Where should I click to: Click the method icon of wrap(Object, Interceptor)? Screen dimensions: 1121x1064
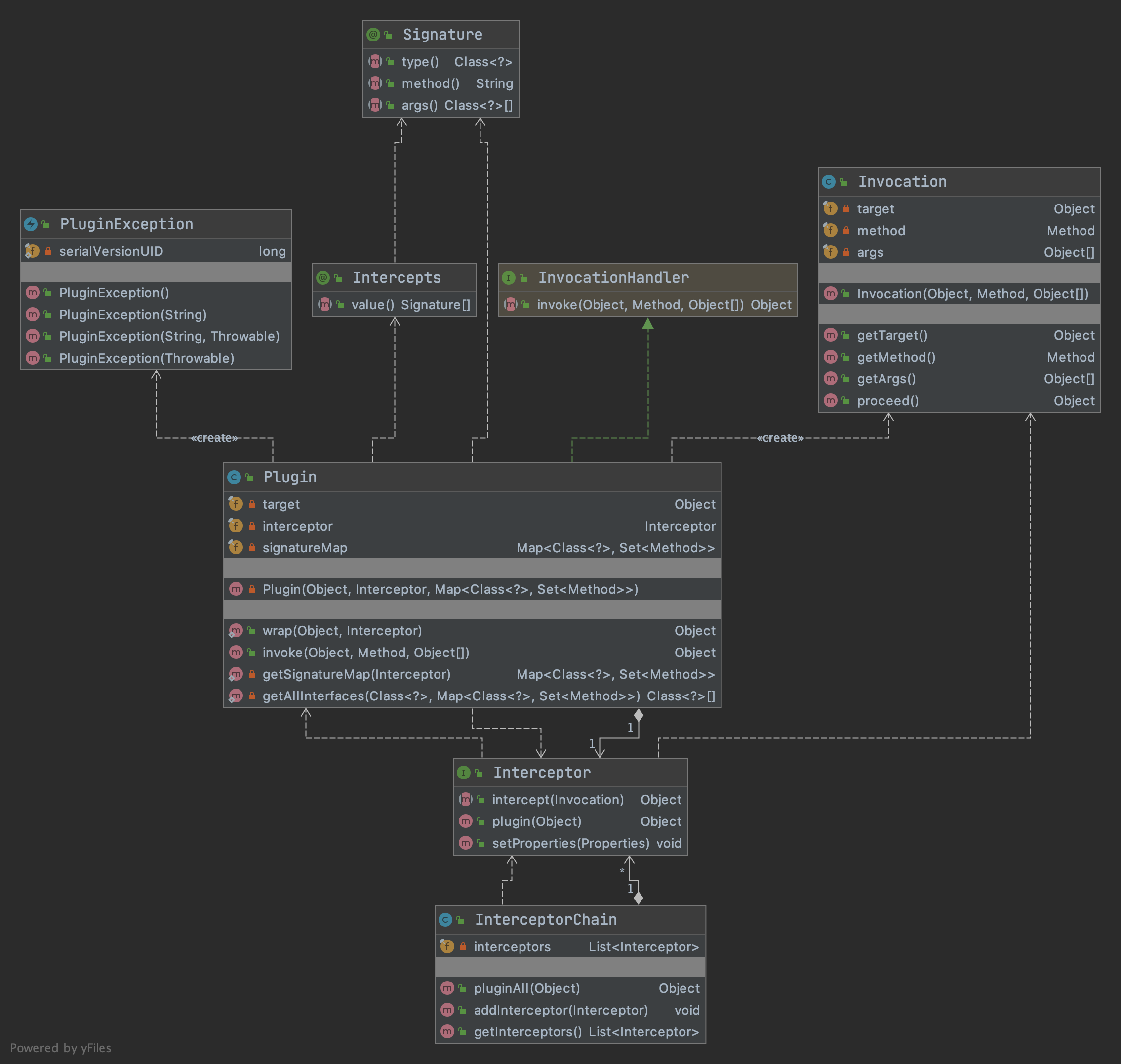point(236,631)
